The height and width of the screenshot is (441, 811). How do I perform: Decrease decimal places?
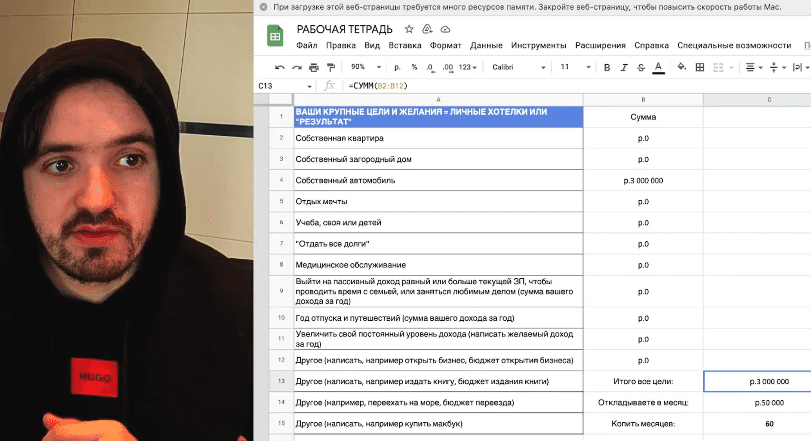[x=430, y=67]
